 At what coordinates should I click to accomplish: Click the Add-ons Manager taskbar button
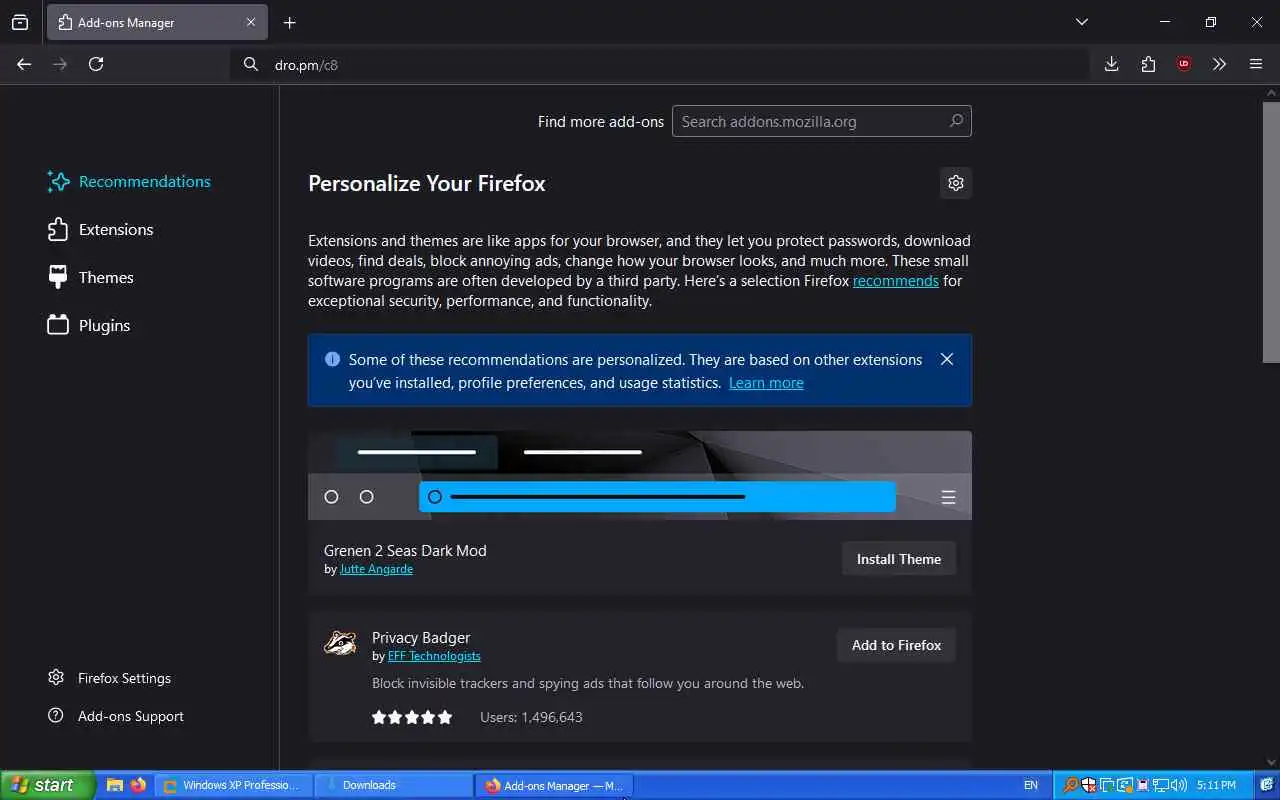(x=554, y=785)
